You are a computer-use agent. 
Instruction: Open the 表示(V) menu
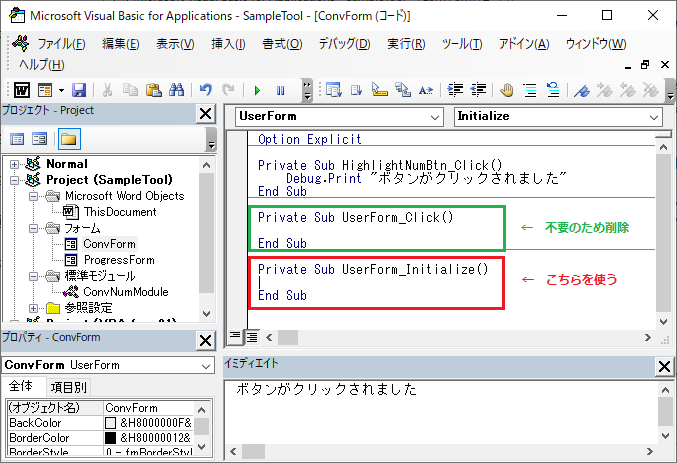coord(175,44)
